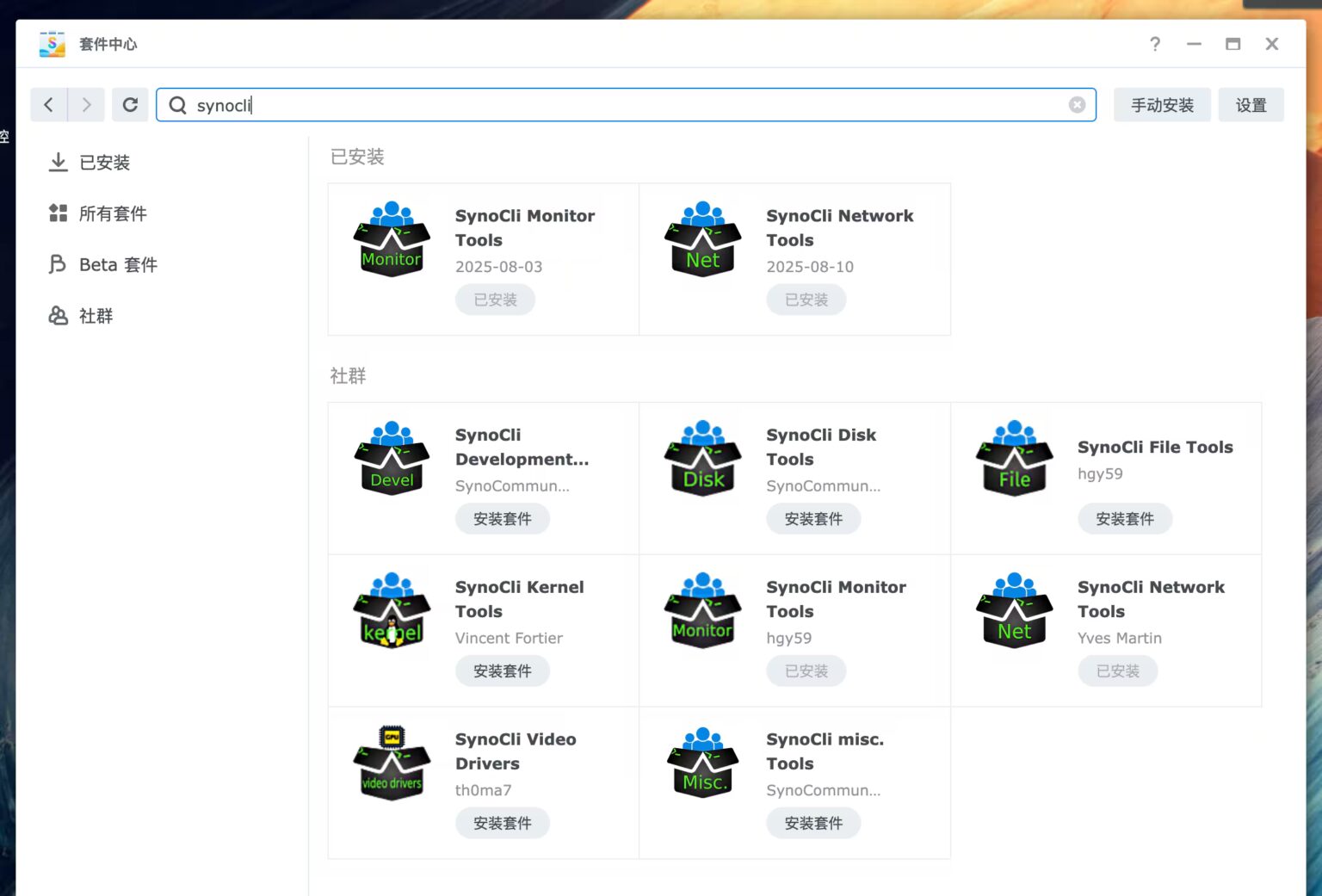Viewport: 1322px width, 896px height.
Task: Go forward with the right arrow button
Action: [x=86, y=105]
